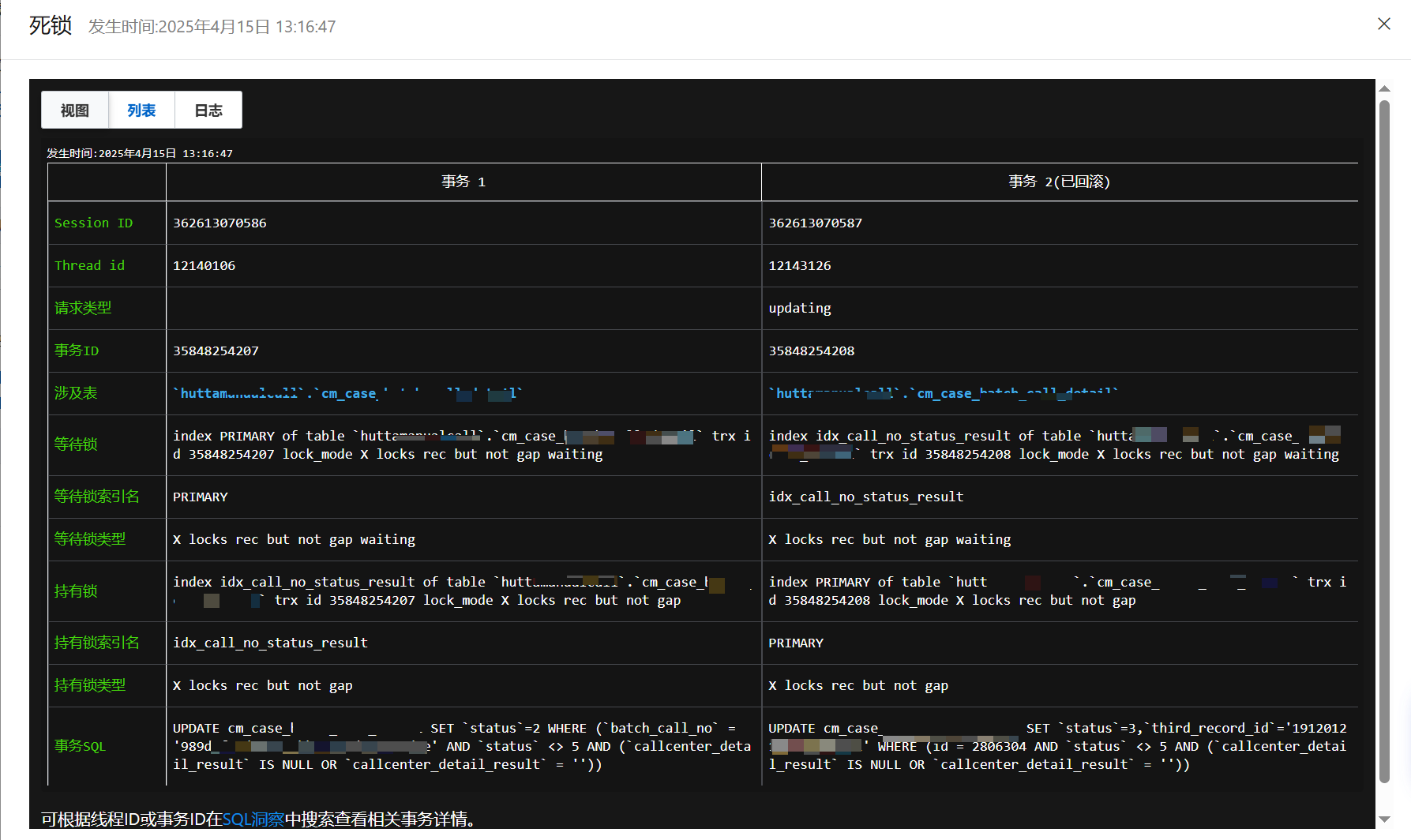The image size is (1411, 840).
Task: Click the 等待锁索引名 row label
Action: [97, 497]
